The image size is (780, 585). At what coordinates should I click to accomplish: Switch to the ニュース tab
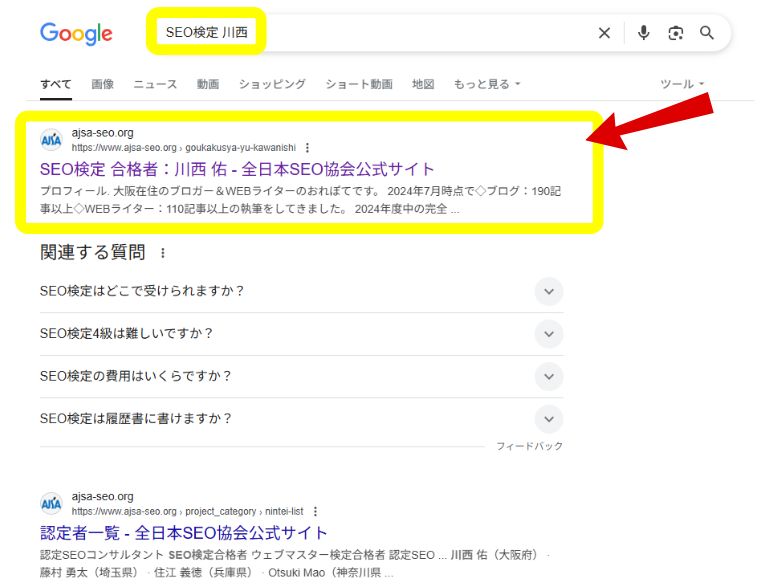(x=155, y=84)
